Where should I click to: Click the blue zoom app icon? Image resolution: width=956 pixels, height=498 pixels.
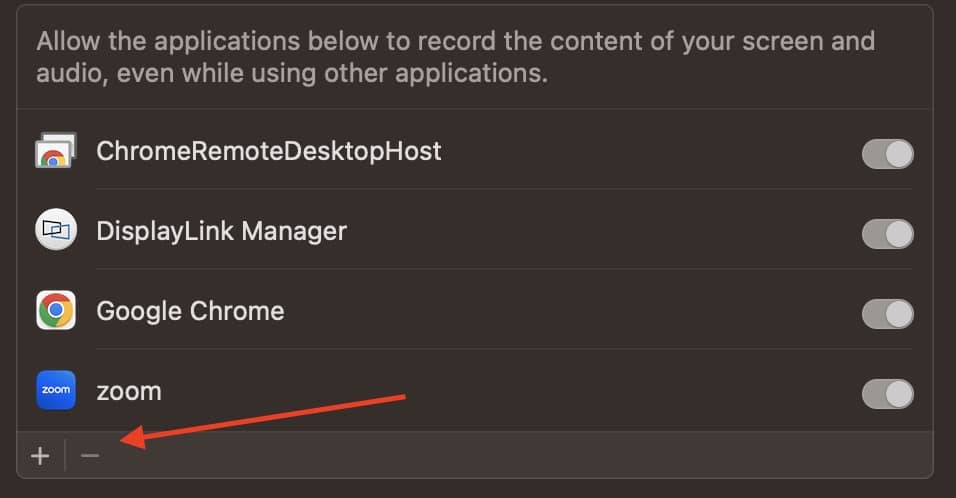click(56, 390)
